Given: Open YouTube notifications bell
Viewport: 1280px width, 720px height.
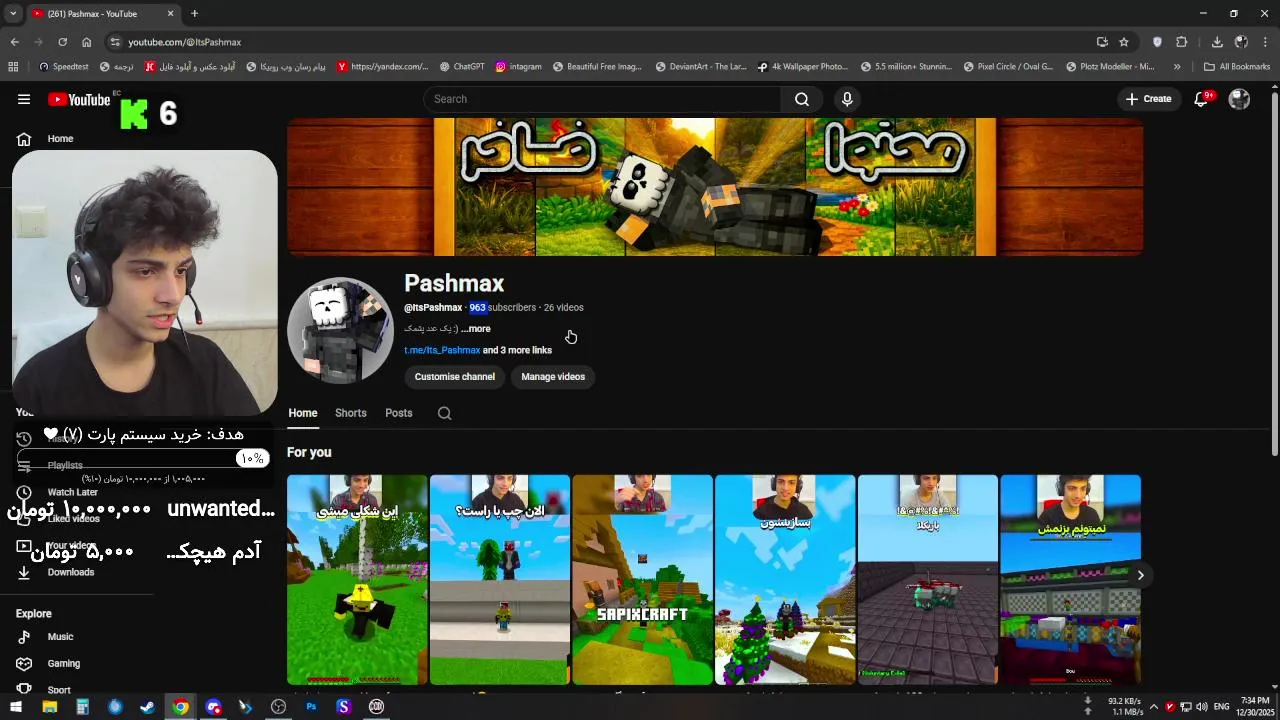Looking at the screenshot, I should (1202, 99).
